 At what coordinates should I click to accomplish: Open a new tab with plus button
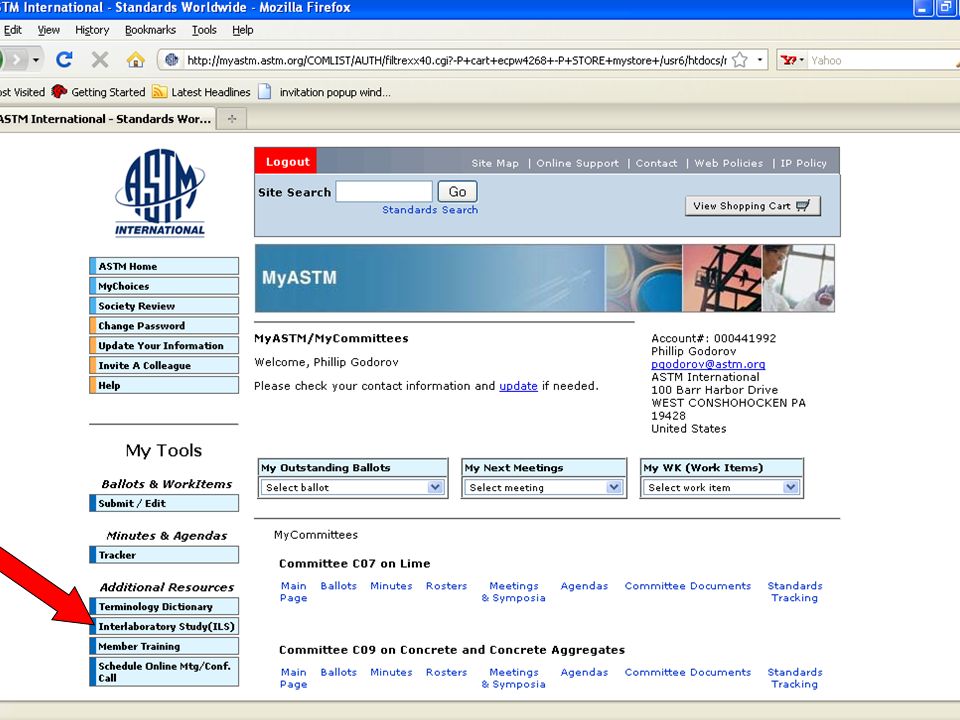tap(231, 119)
